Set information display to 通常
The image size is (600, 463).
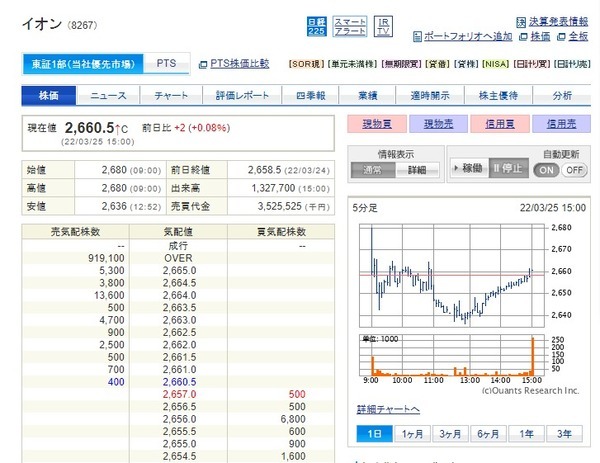[373, 170]
